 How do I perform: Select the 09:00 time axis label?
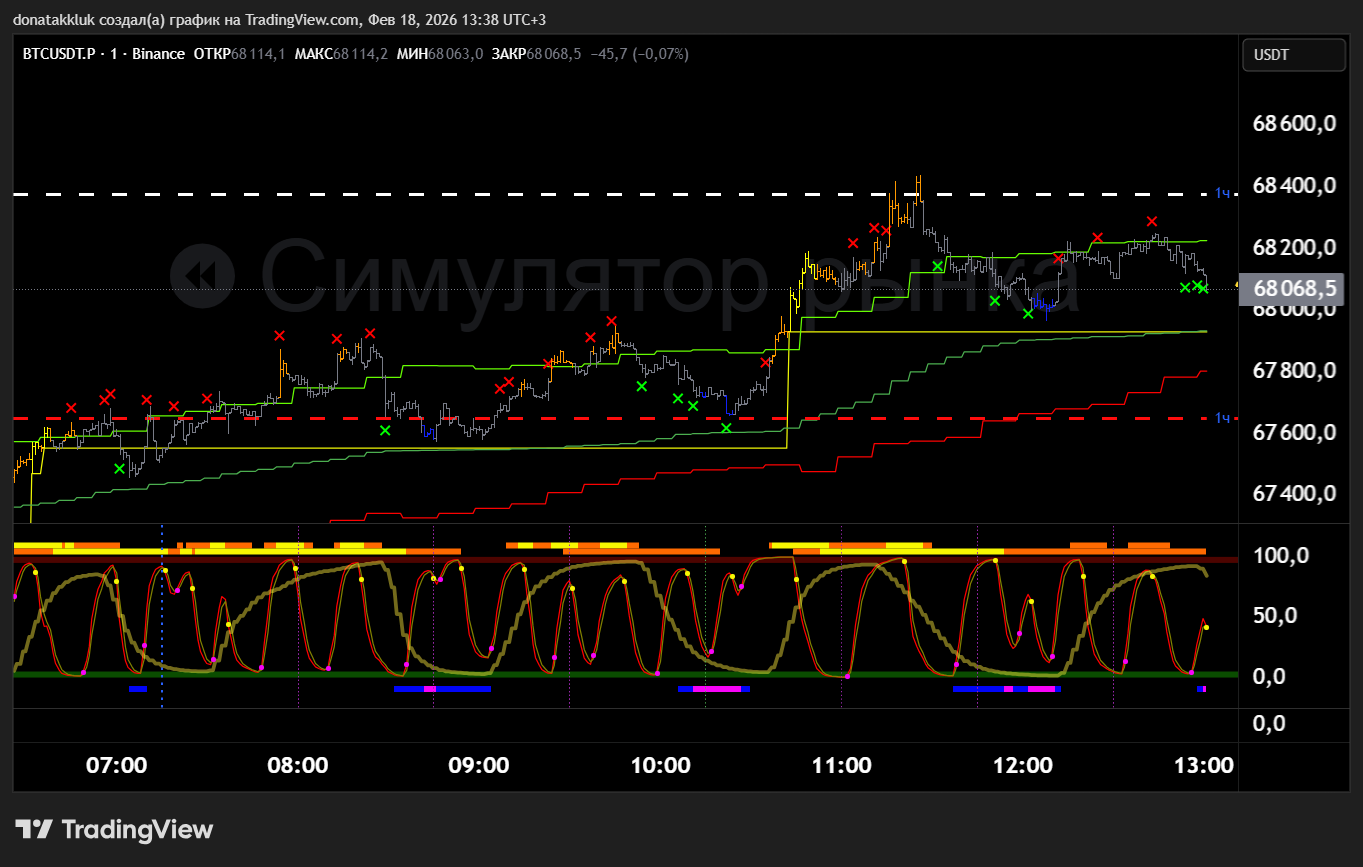point(479,766)
